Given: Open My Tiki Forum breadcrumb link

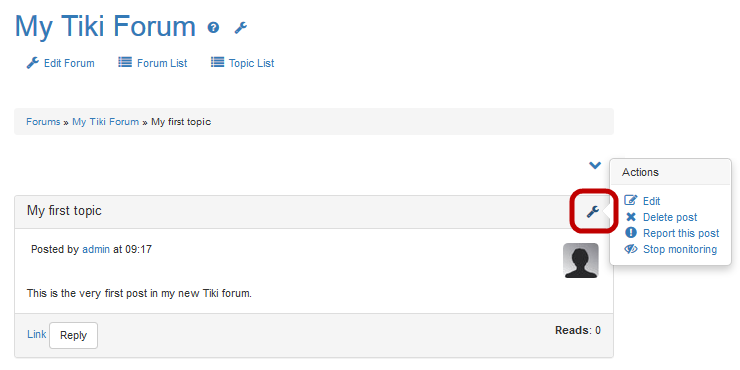Looking at the screenshot, I should coord(105,122).
